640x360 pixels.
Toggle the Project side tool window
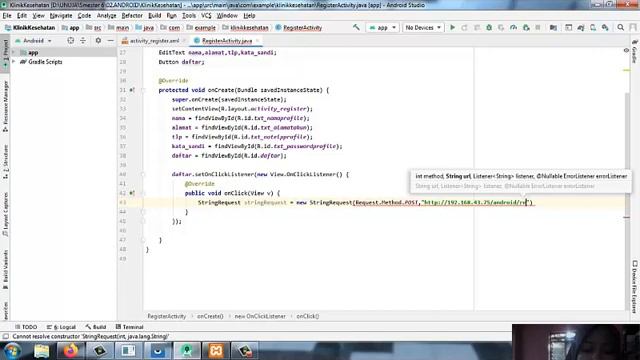(5, 53)
